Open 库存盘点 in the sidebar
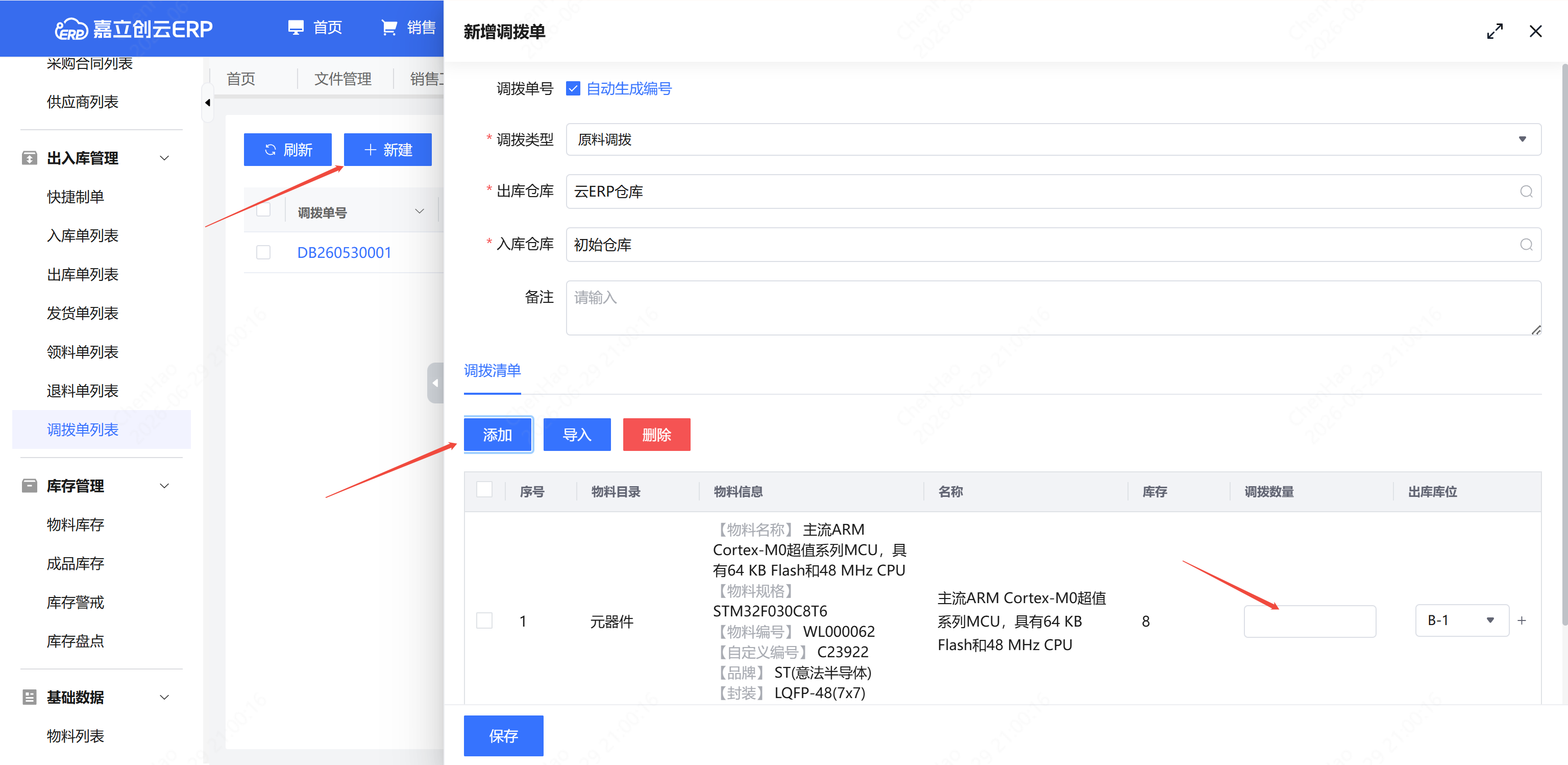This screenshot has height=765, width=1568. 76,641
